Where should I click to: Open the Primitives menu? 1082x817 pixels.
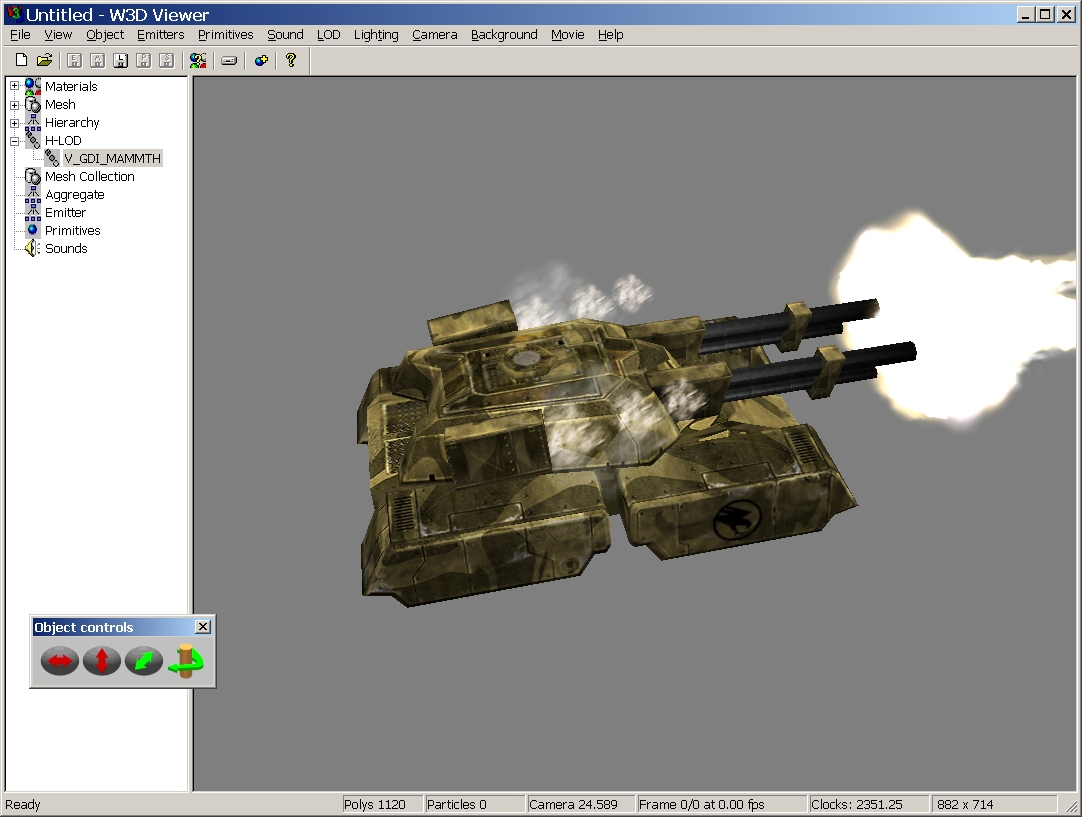pyautogui.click(x=225, y=35)
